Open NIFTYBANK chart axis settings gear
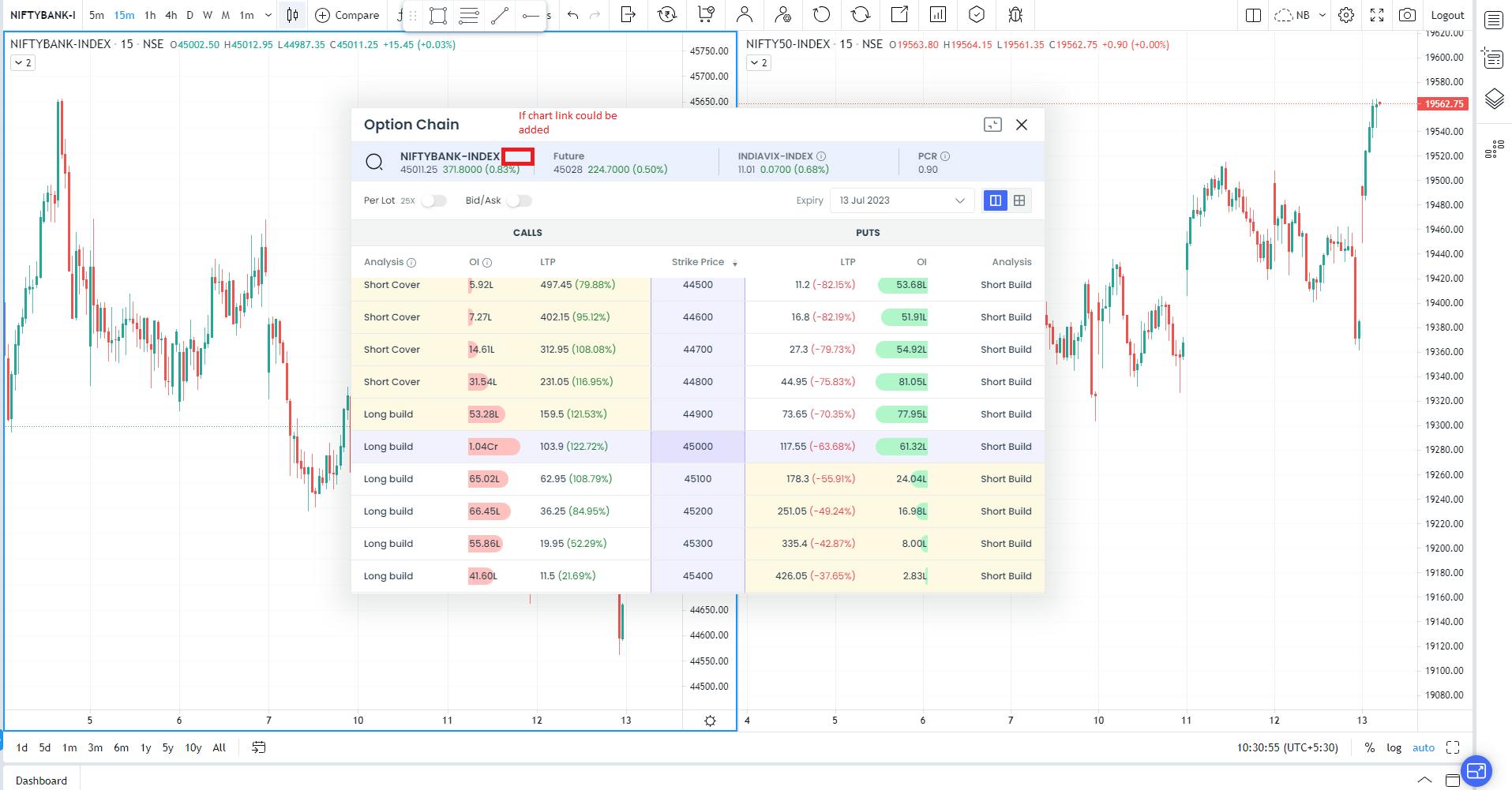The image size is (1512, 790). tap(710, 721)
